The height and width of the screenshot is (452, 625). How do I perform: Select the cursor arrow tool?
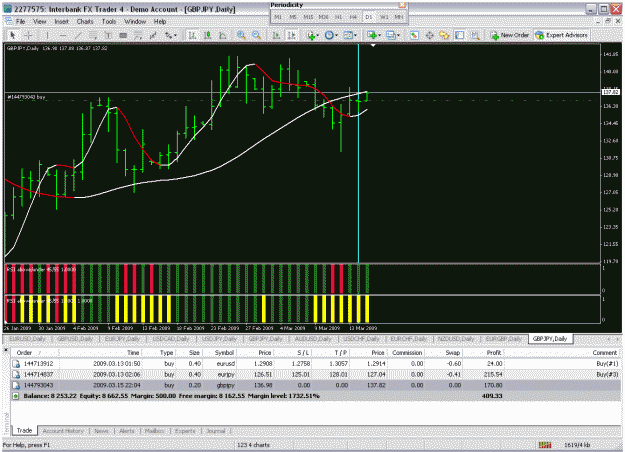pyautogui.click(x=12, y=35)
